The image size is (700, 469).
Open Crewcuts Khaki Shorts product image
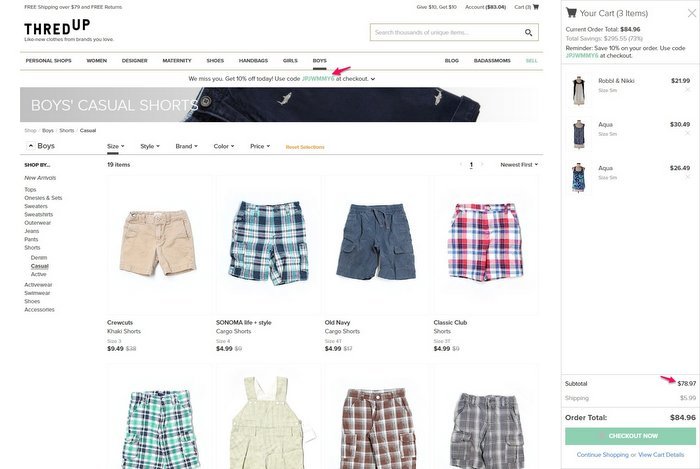tap(159, 245)
